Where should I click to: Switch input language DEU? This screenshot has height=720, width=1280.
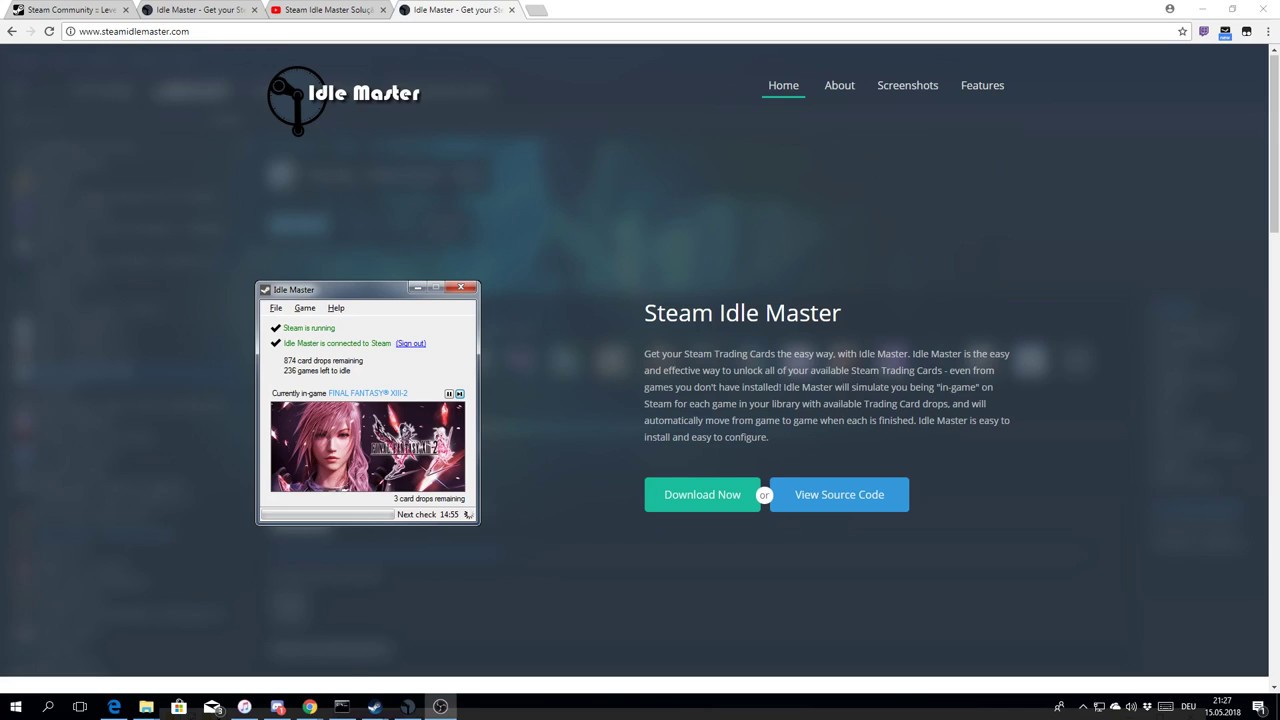[x=1188, y=707]
